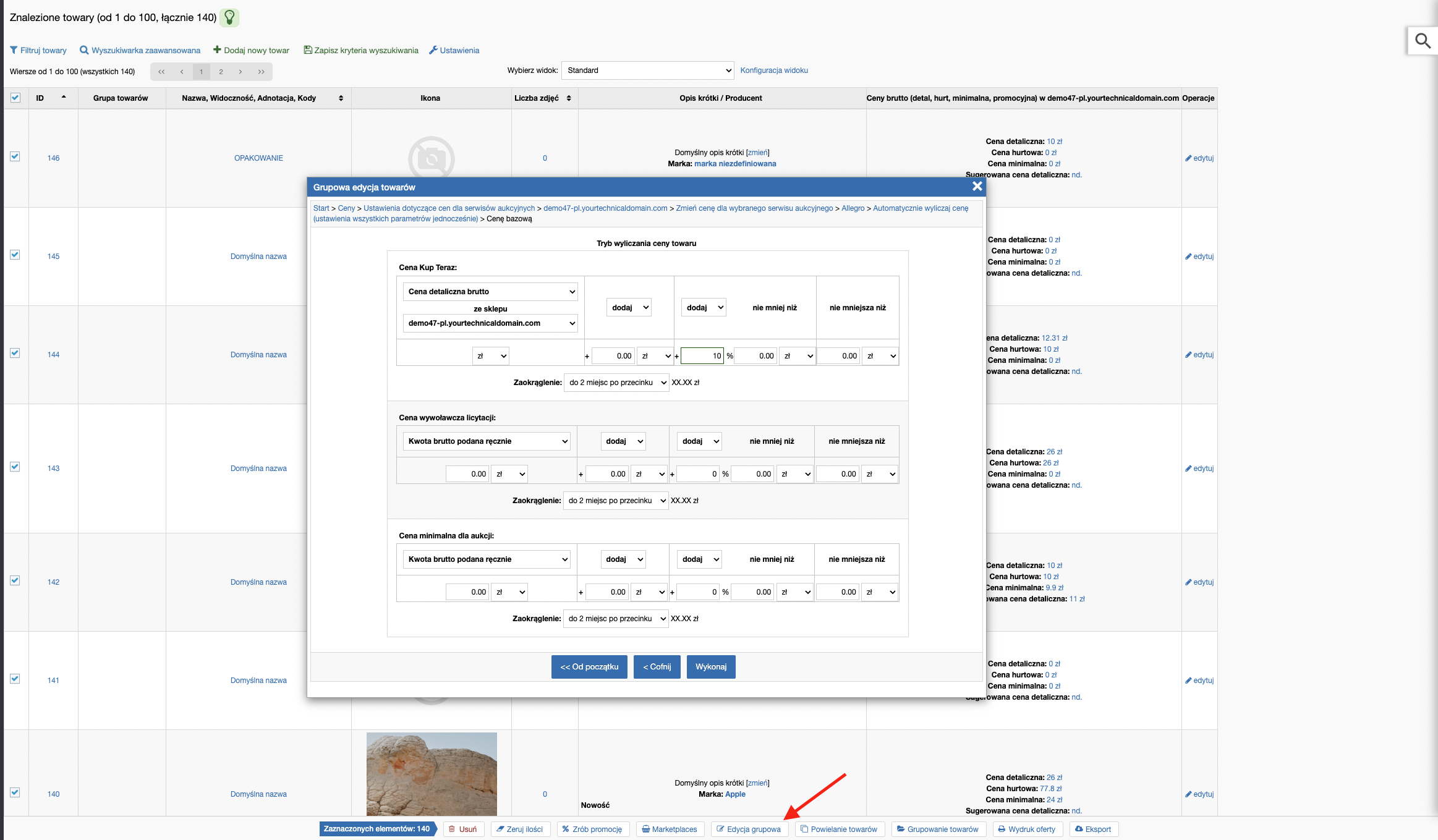Expand the Kwota brutto podana ręcznie dropdown

[x=487, y=441]
